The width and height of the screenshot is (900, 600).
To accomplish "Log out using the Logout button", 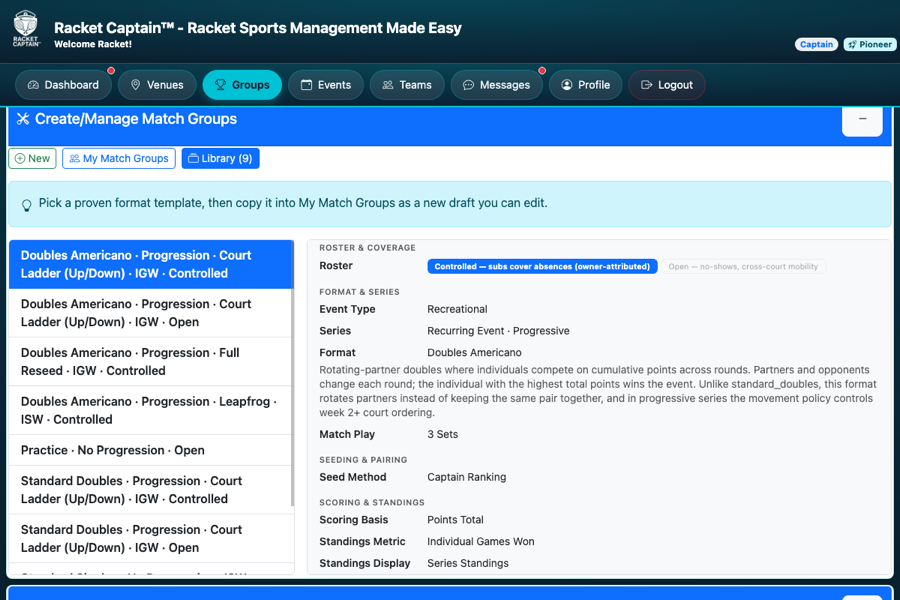I will coord(667,85).
